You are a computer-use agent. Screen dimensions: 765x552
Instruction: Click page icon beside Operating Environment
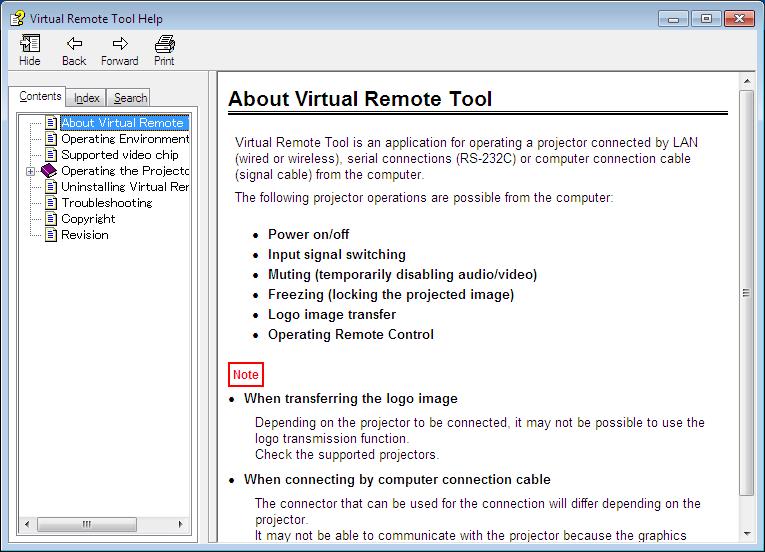pyautogui.click(x=51, y=139)
